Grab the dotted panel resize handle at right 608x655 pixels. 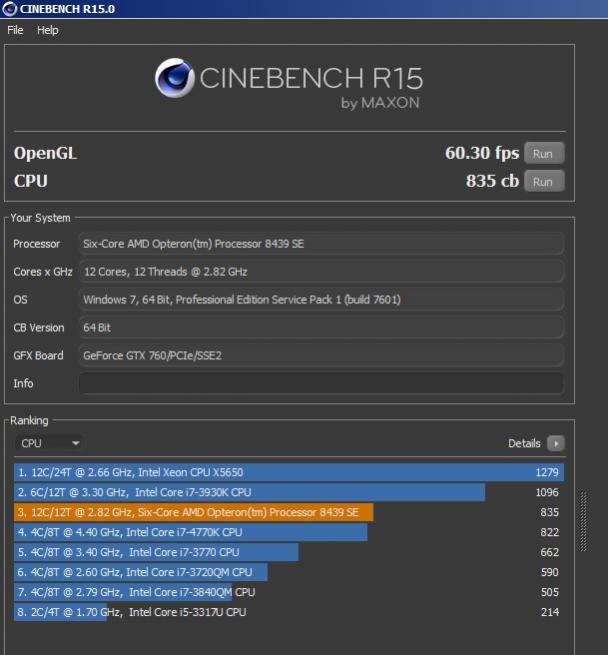(584, 521)
